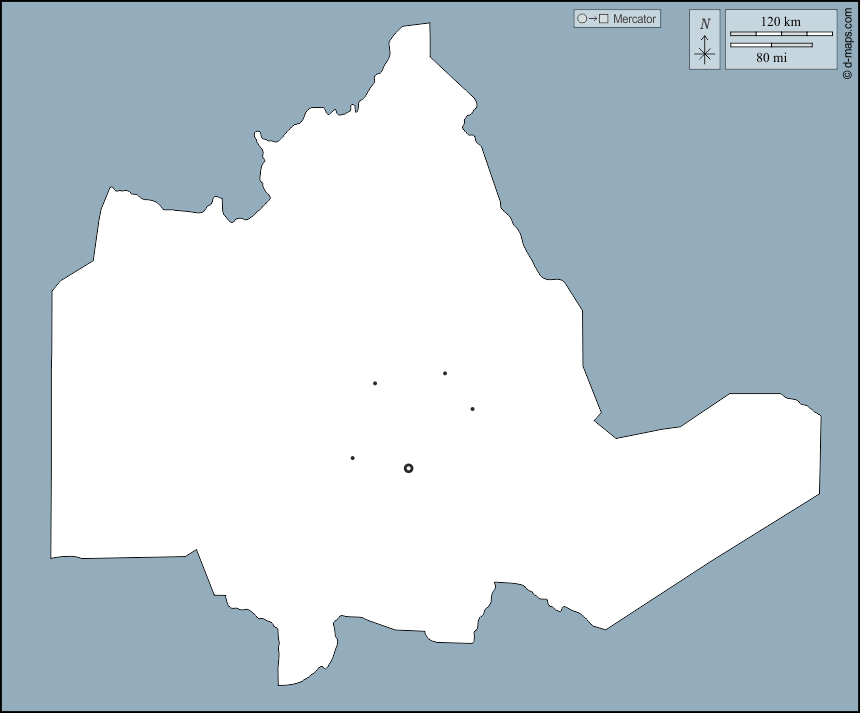Click the 120 km text label

click(x=781, y=21)
